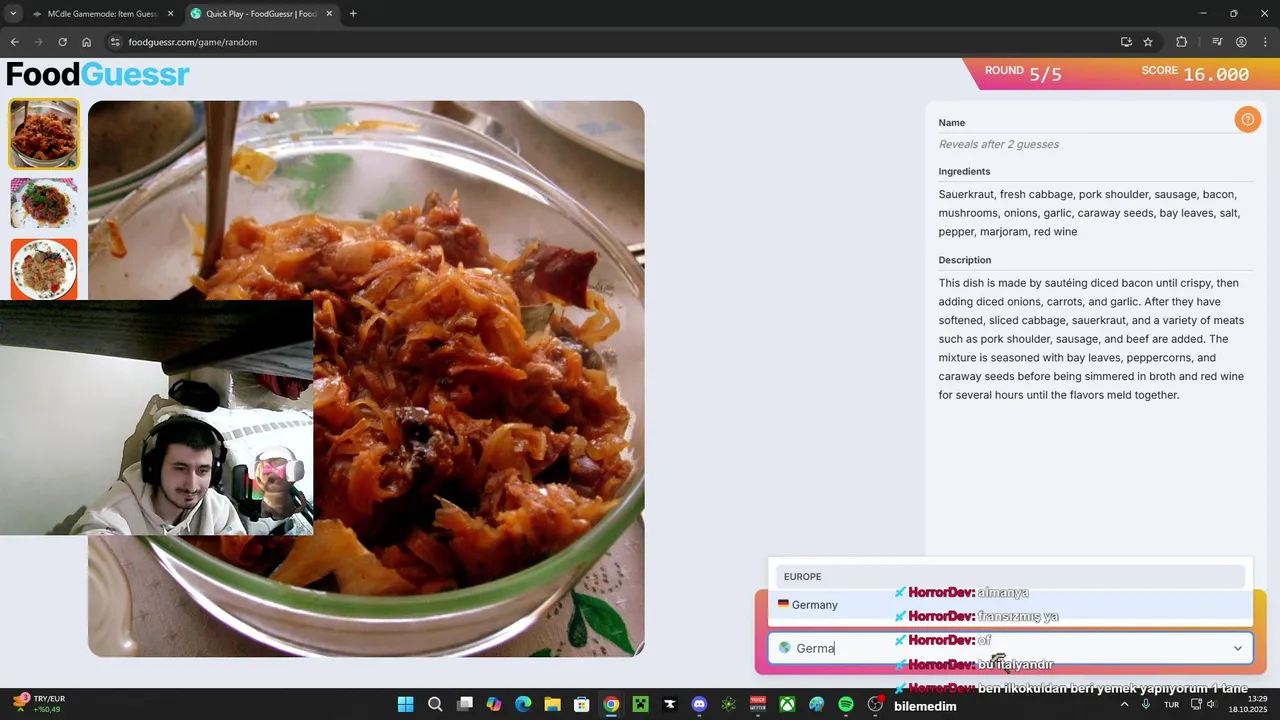Open TRY/EUR currency widget
The height and width of the screenshot is (720, 1280).
click(x=40, y=704)
